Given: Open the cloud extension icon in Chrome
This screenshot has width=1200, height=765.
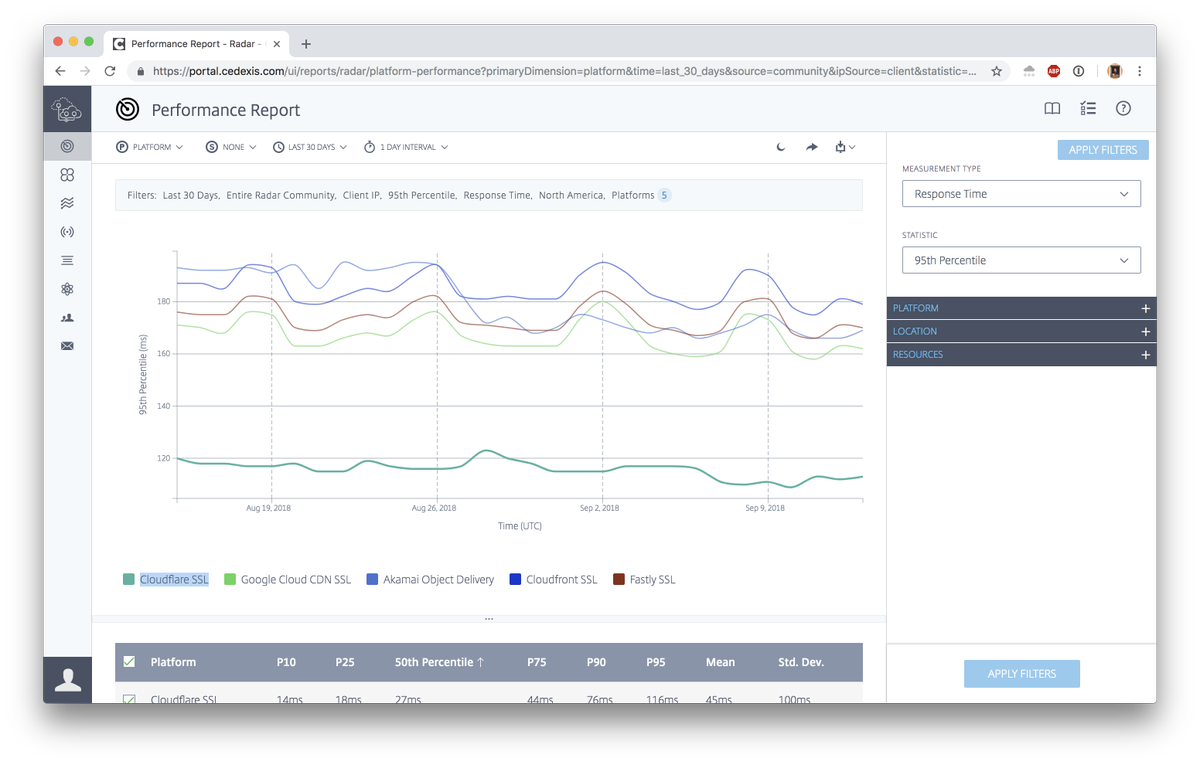Looking at the screenshot, I should [1029, 71].
